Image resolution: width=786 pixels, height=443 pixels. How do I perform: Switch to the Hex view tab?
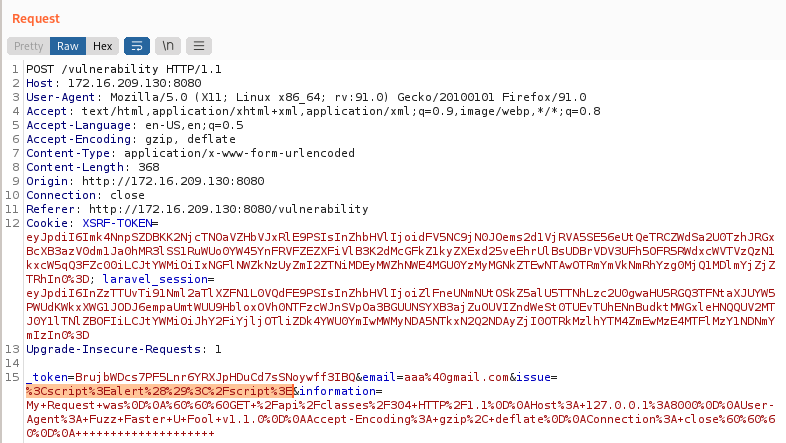point(102,46)
